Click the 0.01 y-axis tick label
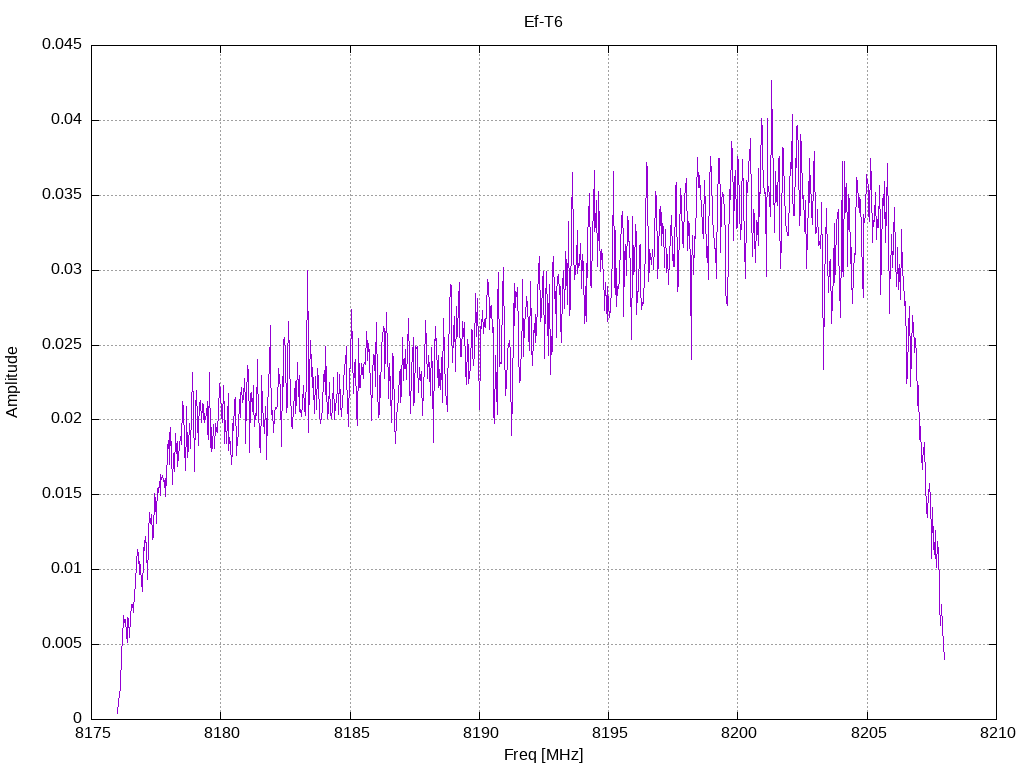The height and width of the screenshot is (768, 1024). pos(67,568)
